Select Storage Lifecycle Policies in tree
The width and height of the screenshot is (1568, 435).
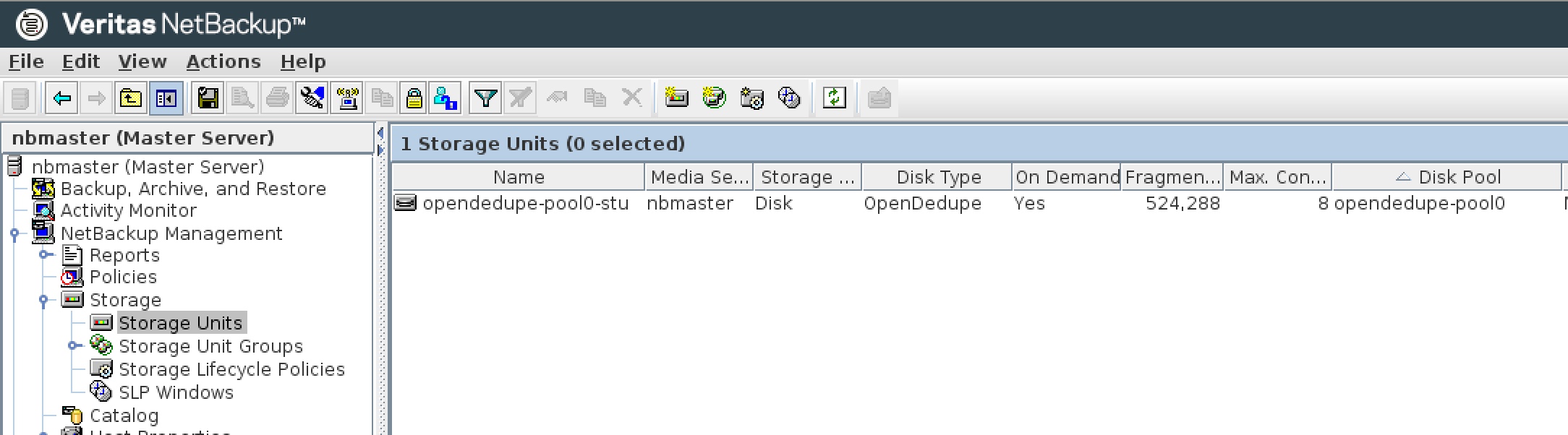tap(231, 369)
